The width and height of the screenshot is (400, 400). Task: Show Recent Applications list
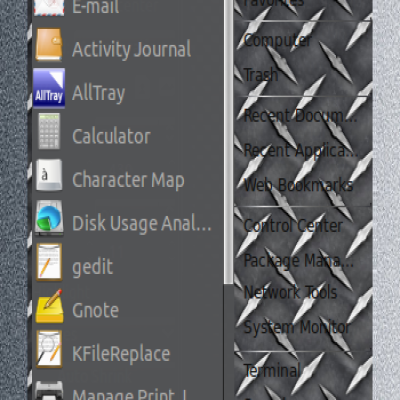tap(301, 150)
